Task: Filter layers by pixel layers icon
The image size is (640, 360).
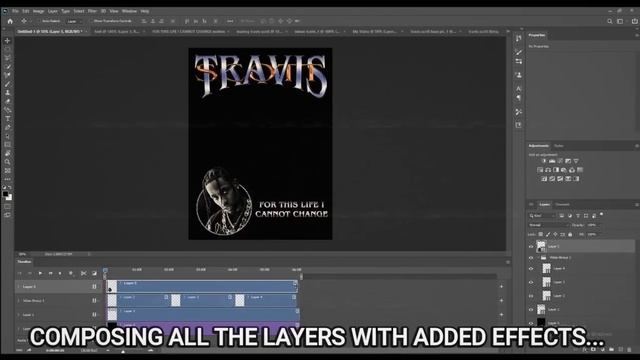Action: pos(562,216)
